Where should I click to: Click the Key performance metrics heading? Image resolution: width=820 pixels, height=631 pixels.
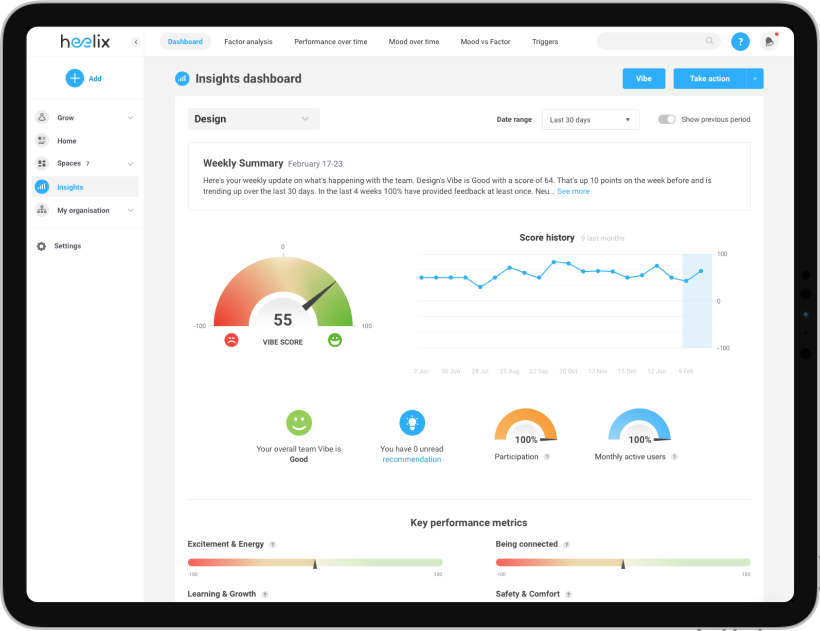469,523
